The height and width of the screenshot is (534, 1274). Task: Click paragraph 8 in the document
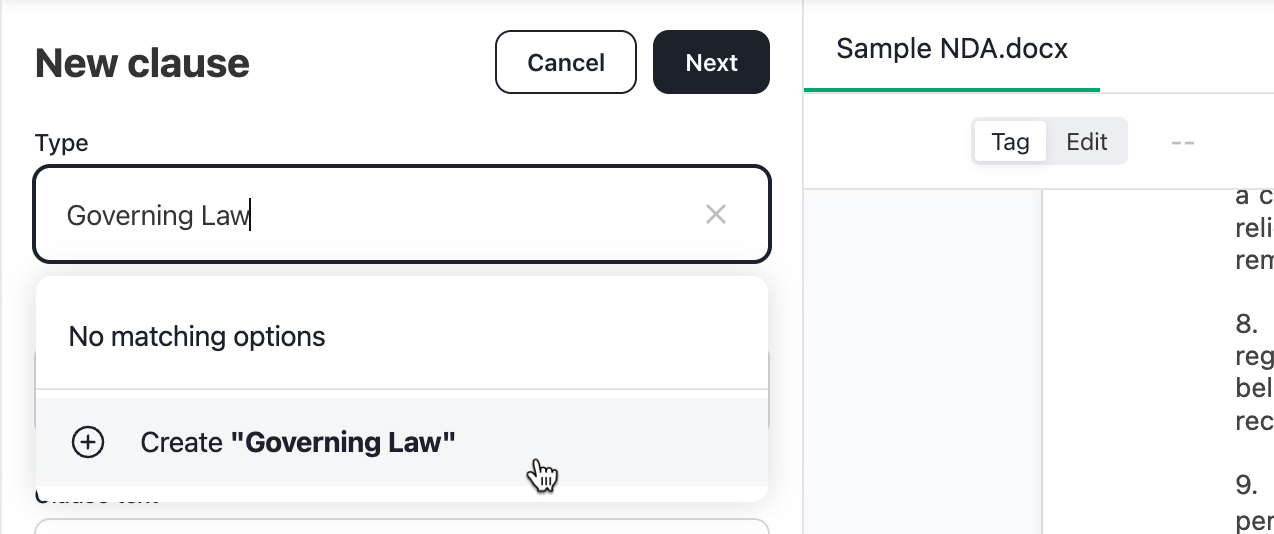tap(1254, 372)
